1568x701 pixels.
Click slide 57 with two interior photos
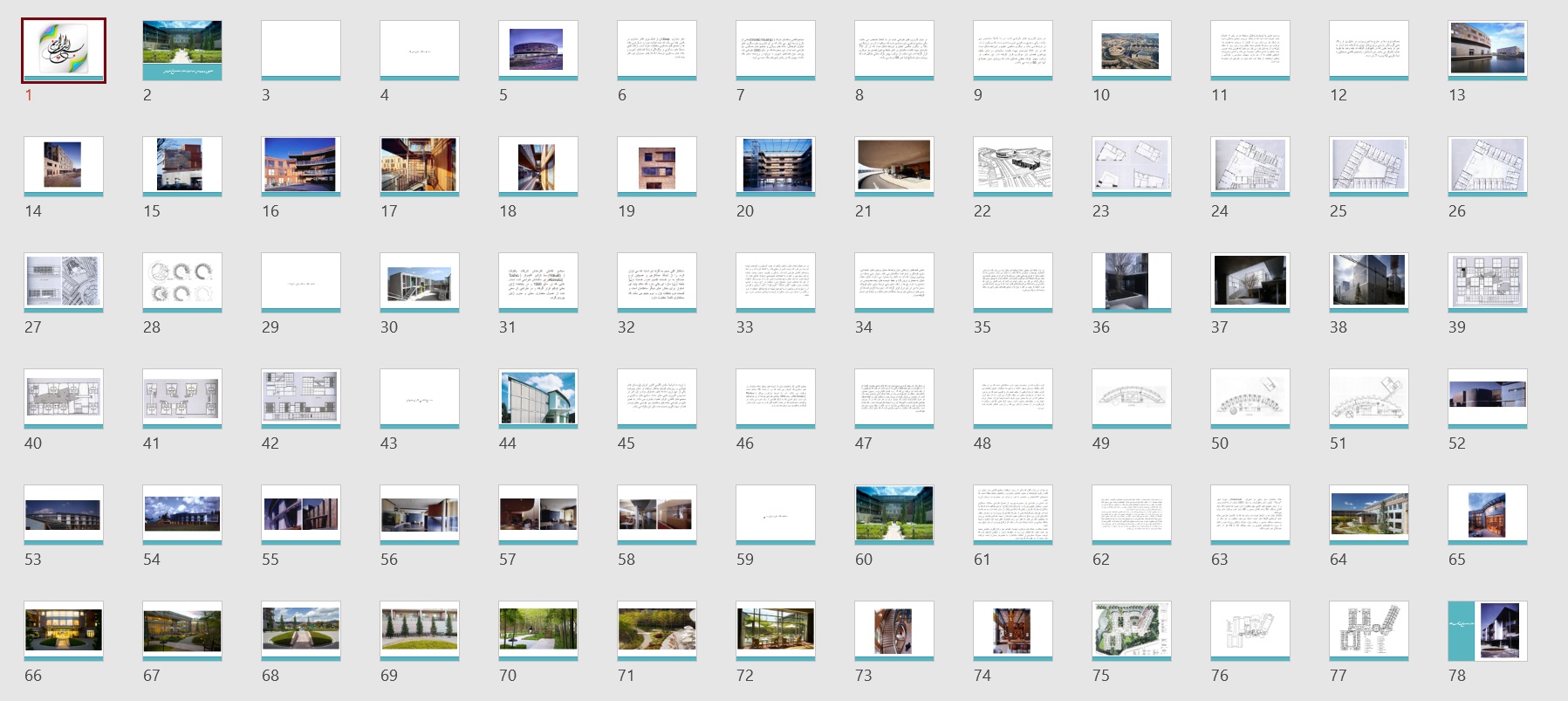[538, 514]
